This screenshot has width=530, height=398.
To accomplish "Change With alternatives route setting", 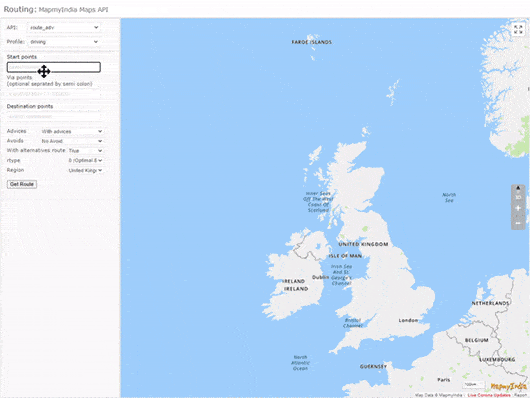I will pos(85,150).
